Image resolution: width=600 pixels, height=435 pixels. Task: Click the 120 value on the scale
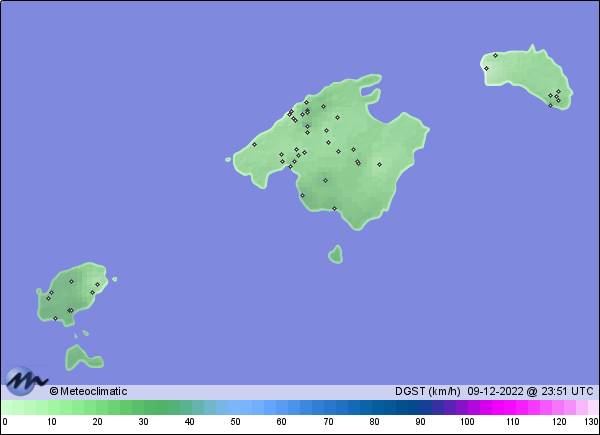[x=559, y=422]
